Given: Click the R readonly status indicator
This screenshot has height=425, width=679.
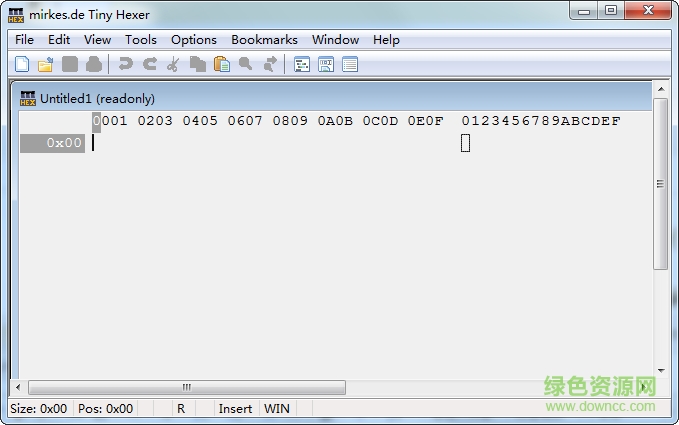Looking at the screenshot, I should (x=181, y=409).
